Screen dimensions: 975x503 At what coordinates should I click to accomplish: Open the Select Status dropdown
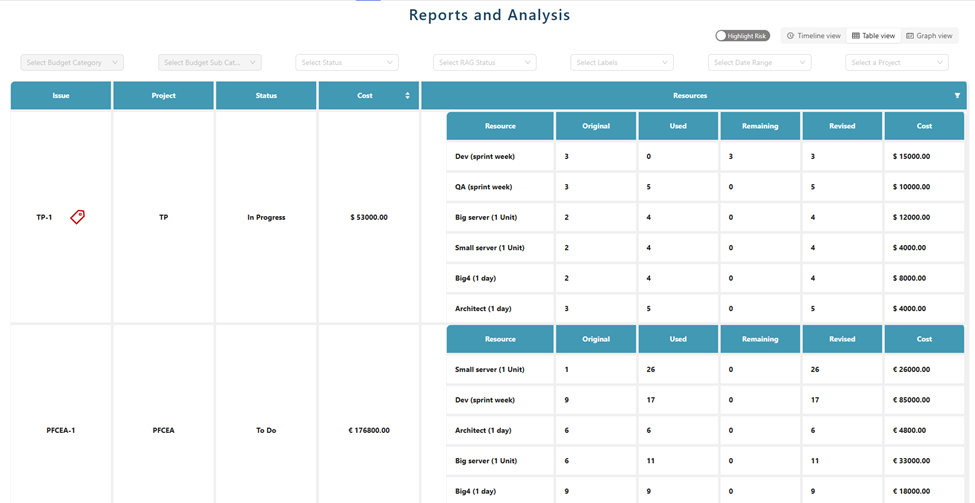tap(347, 63)
